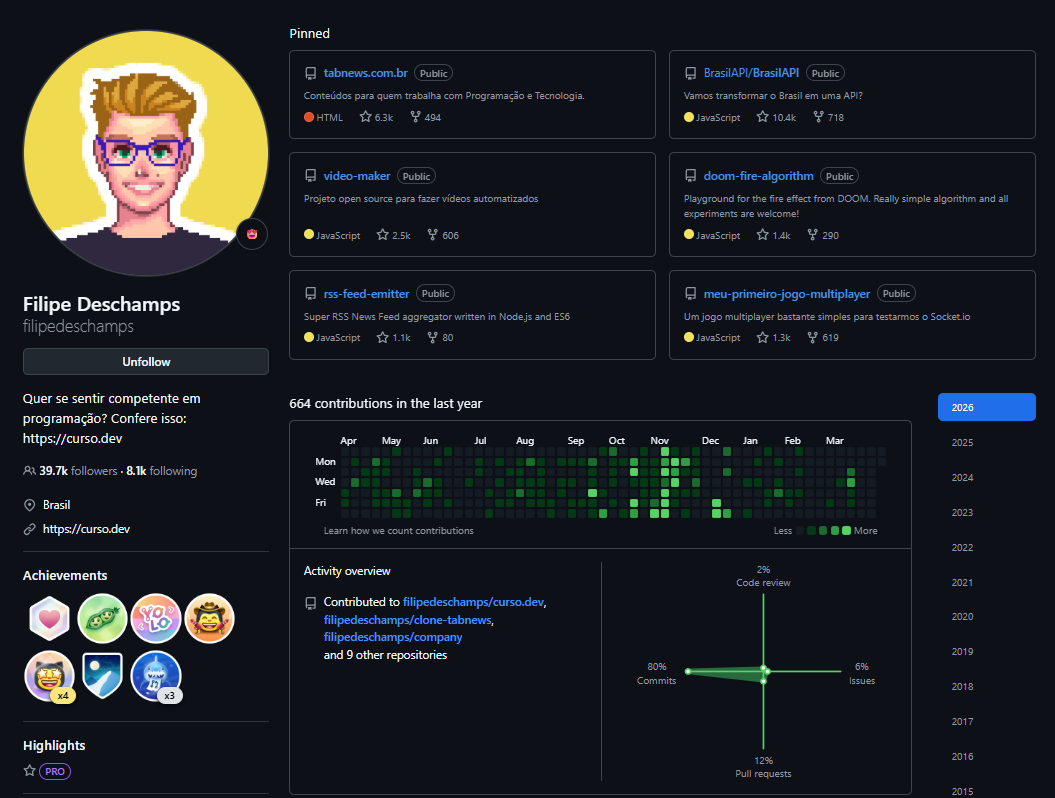Click the Pair Extraordinaire peas badge
Image resolution: width=1055 pixels, height=798 pixels.
click(x=103, y=618)
